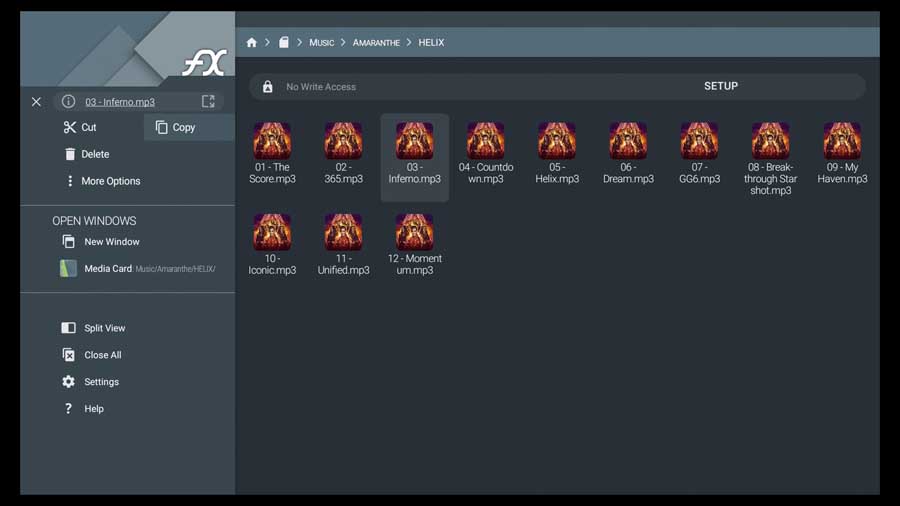
Task: Click the select-region icon next to file name
Action: 208,102
